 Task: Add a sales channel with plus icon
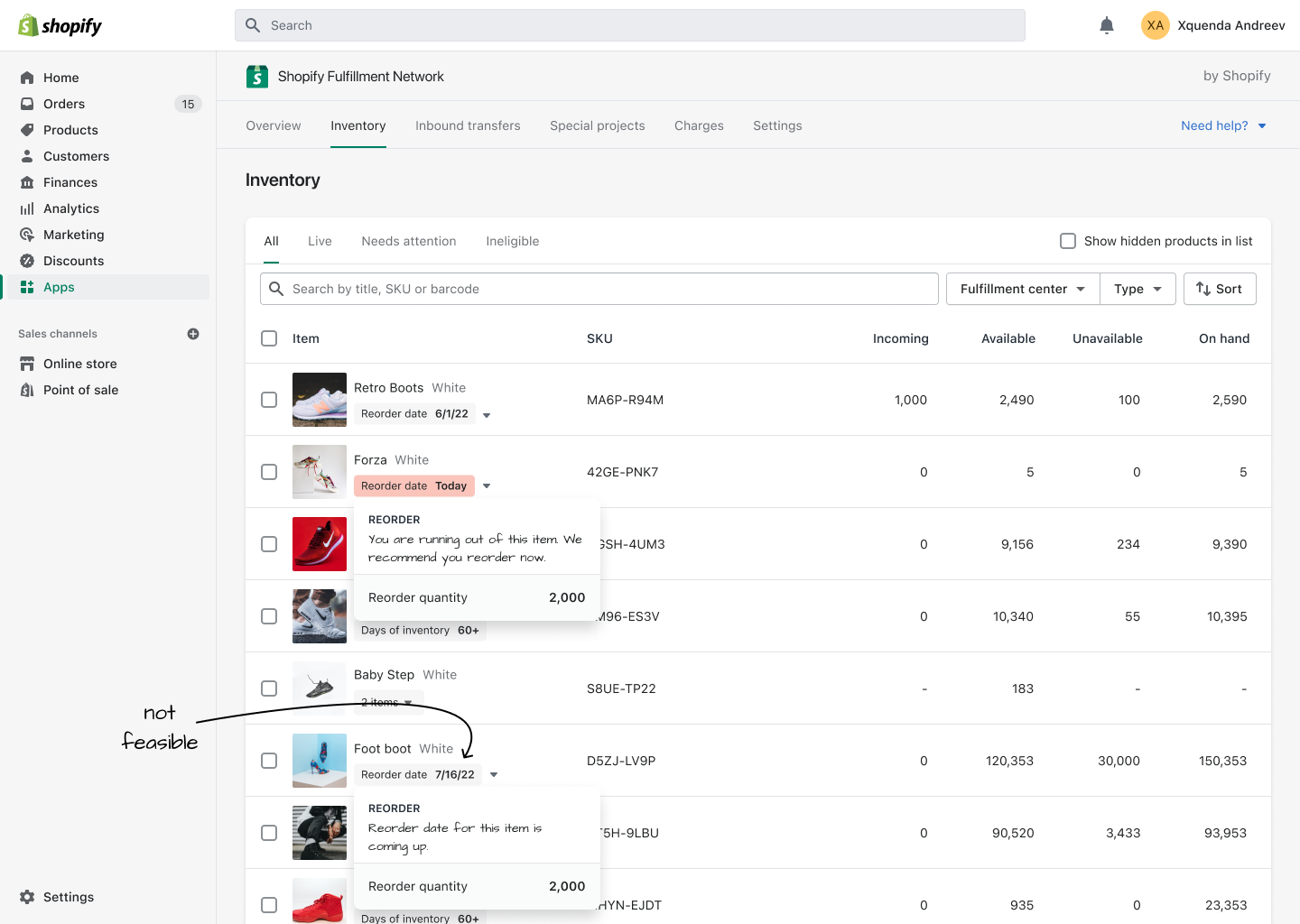[193, 334]
